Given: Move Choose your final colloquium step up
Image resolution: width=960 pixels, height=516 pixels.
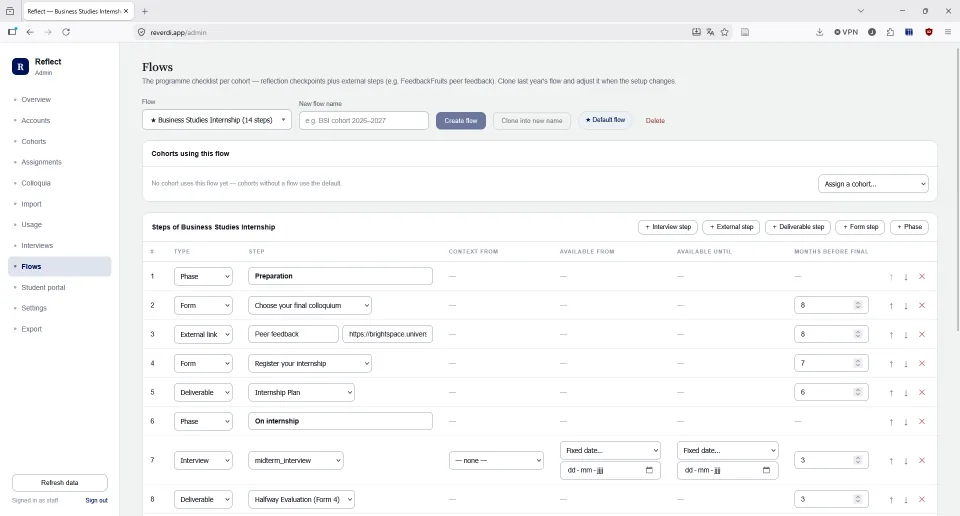Looking at the screenshot, I should (891, 305).
